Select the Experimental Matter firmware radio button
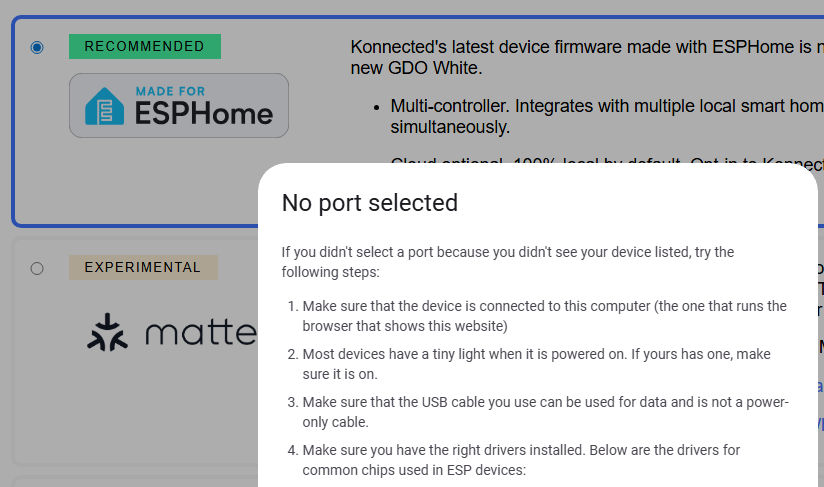This screenshot has height=487, width=824. click(37, 268)
